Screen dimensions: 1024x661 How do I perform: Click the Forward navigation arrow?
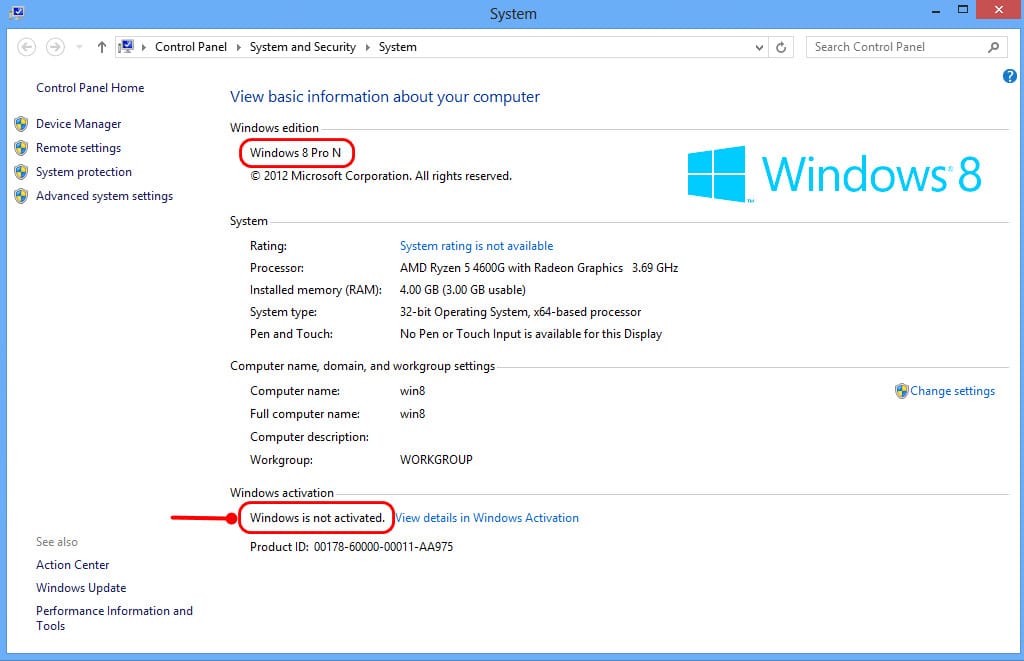click(x=56, y=47)
